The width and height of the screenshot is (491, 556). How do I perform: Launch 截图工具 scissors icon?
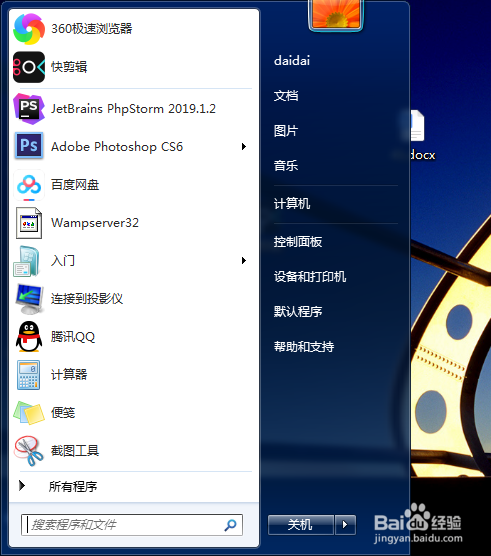click(29, 451)
